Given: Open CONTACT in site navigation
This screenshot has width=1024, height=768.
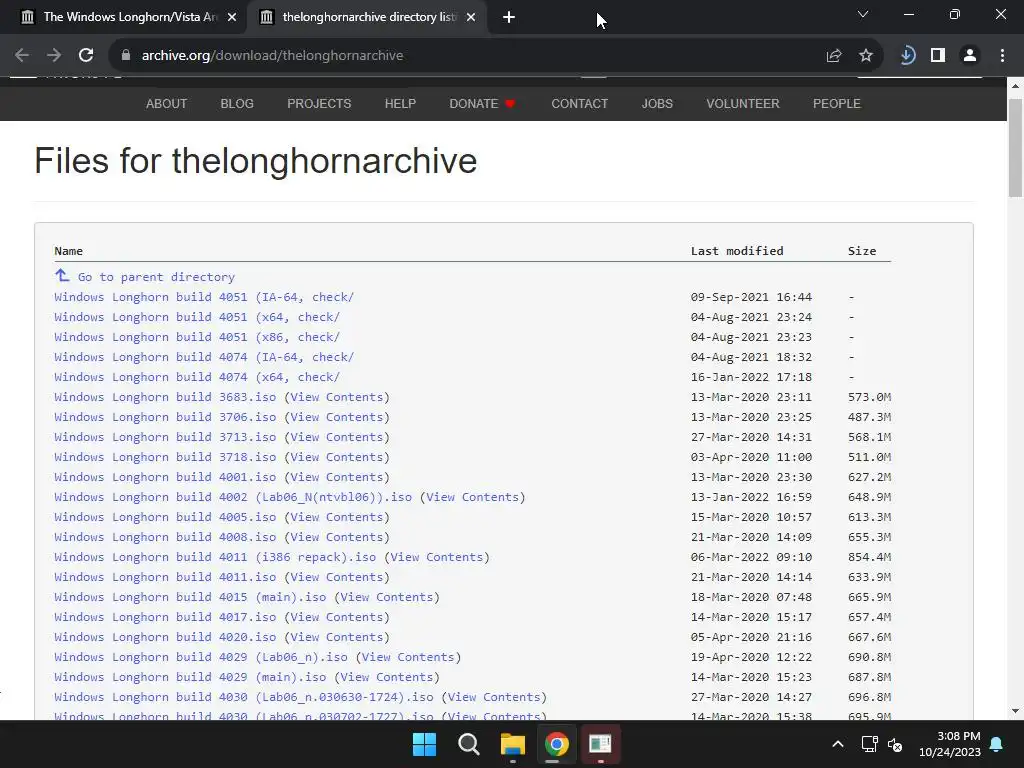Looking at the screenshot, I should point(579,104).
